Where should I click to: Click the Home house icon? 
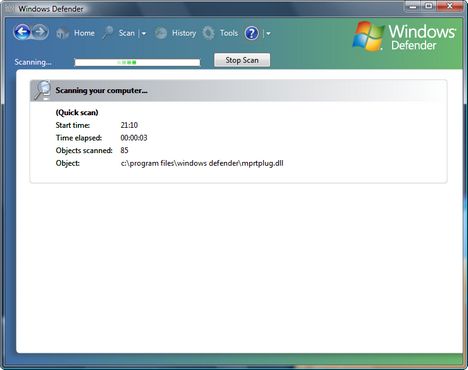pos(62,33)
